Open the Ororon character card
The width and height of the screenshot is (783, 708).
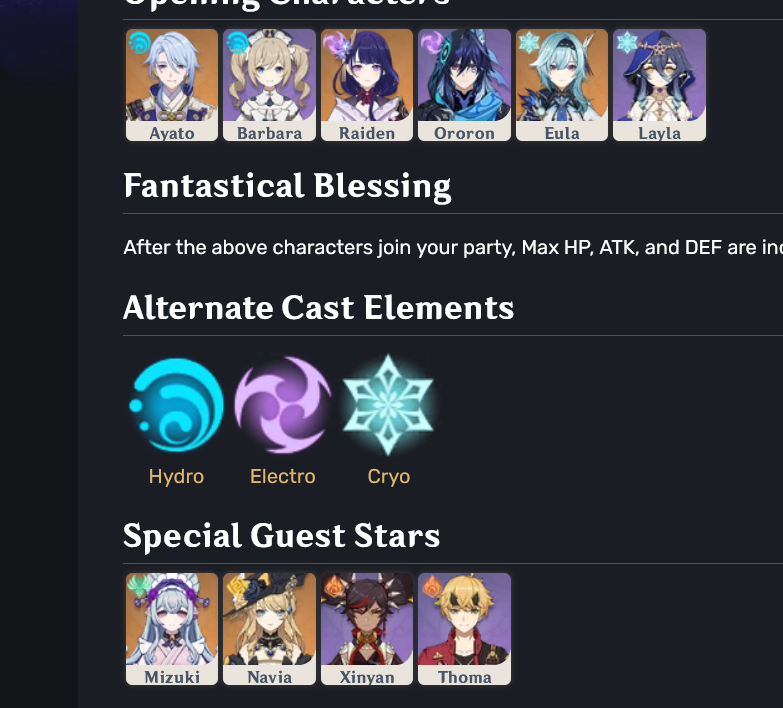click(x=464, y=85)
